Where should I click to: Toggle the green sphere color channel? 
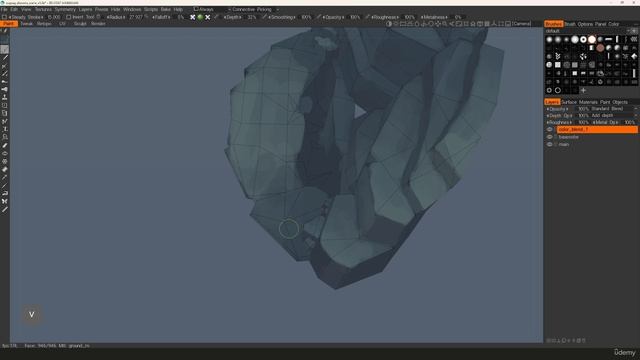coord(200,17)
